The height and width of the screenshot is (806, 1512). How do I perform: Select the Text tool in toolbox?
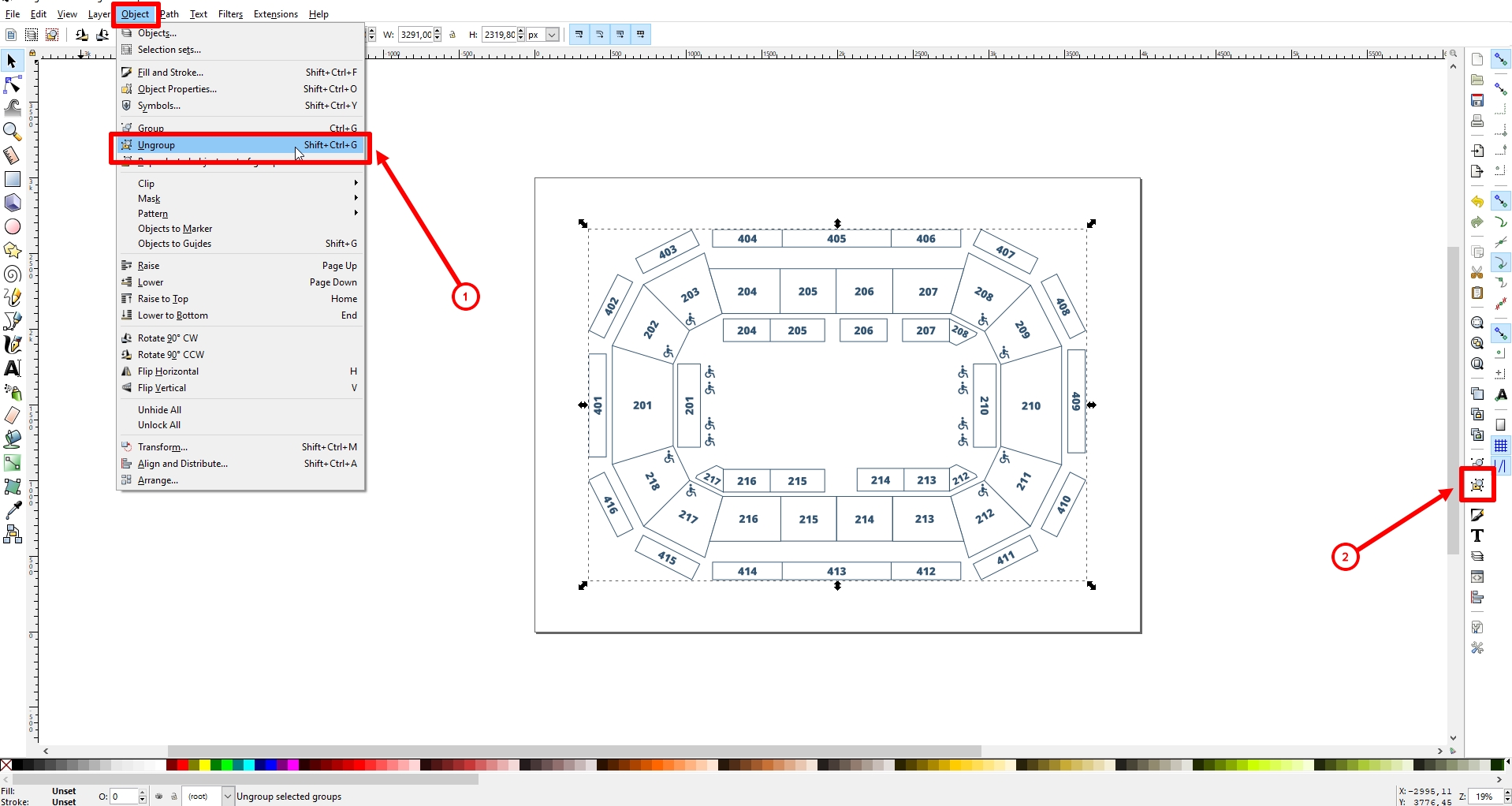pyautogui.click(x=12, y=368)
